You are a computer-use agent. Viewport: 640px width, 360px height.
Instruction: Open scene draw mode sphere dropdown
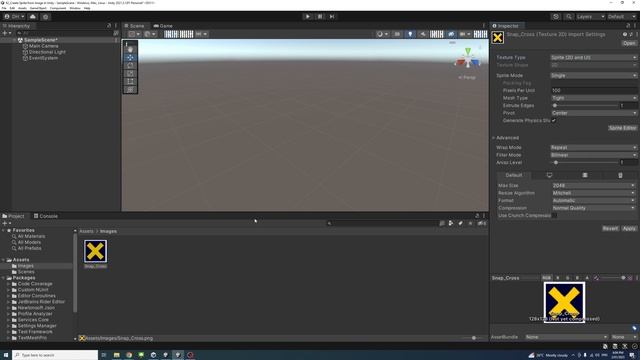(382, 34)
